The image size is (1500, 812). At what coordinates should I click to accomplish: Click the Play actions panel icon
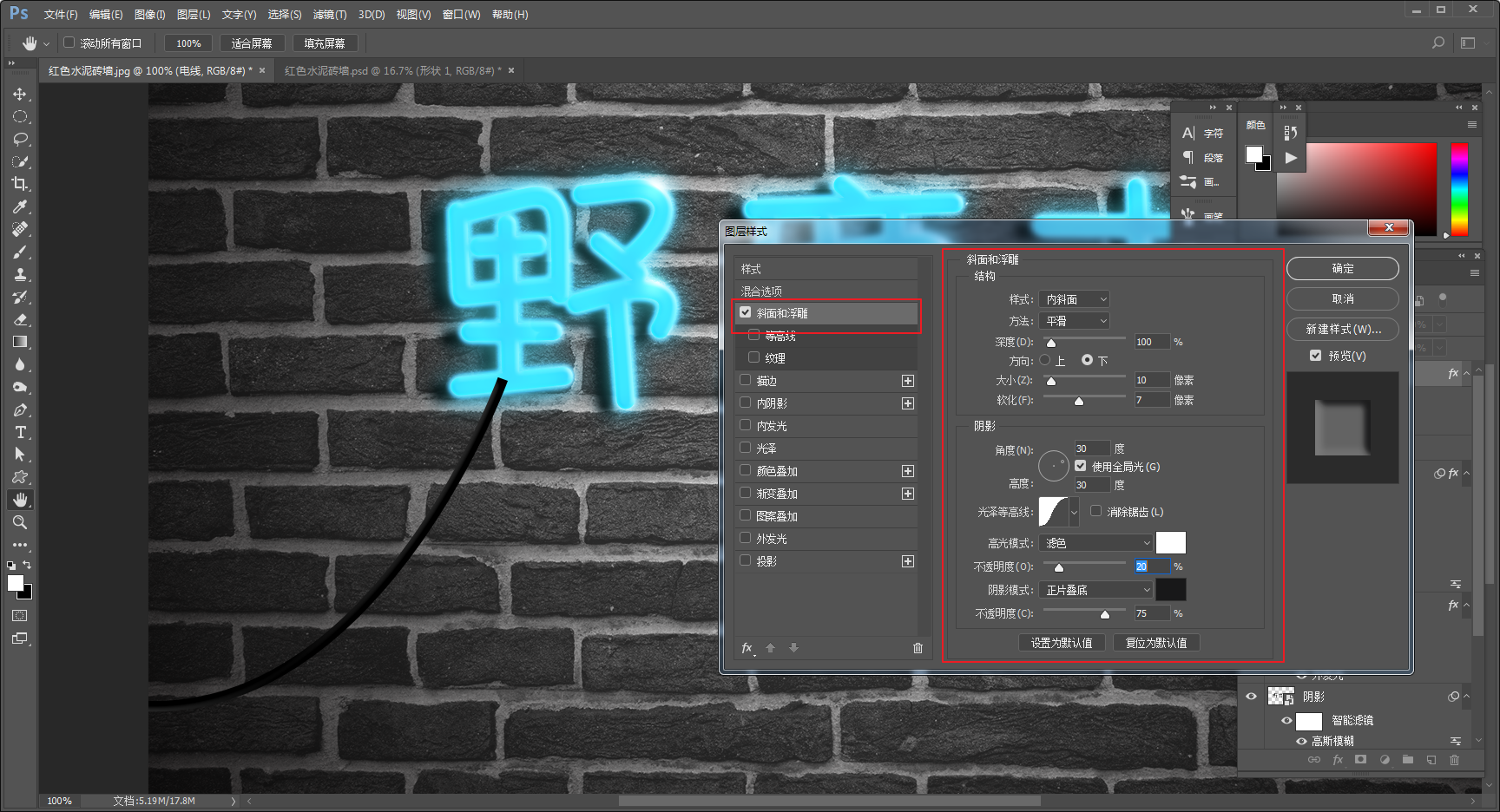click(x=1291, y=158)
